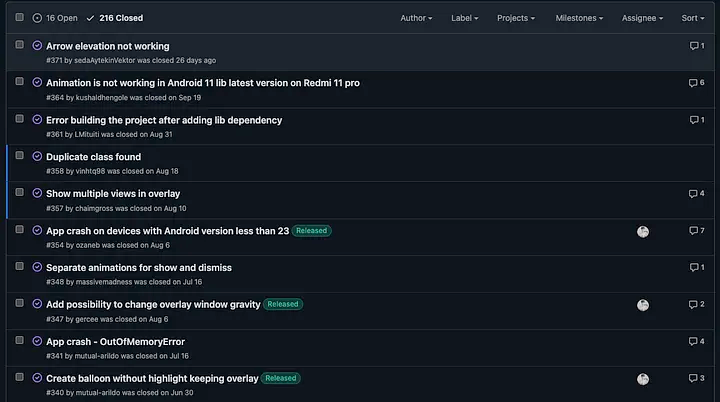Screen dimensions: 720x402
Task: Click assignee avatar on overlay window gravity issue
Action: (643, 305)
